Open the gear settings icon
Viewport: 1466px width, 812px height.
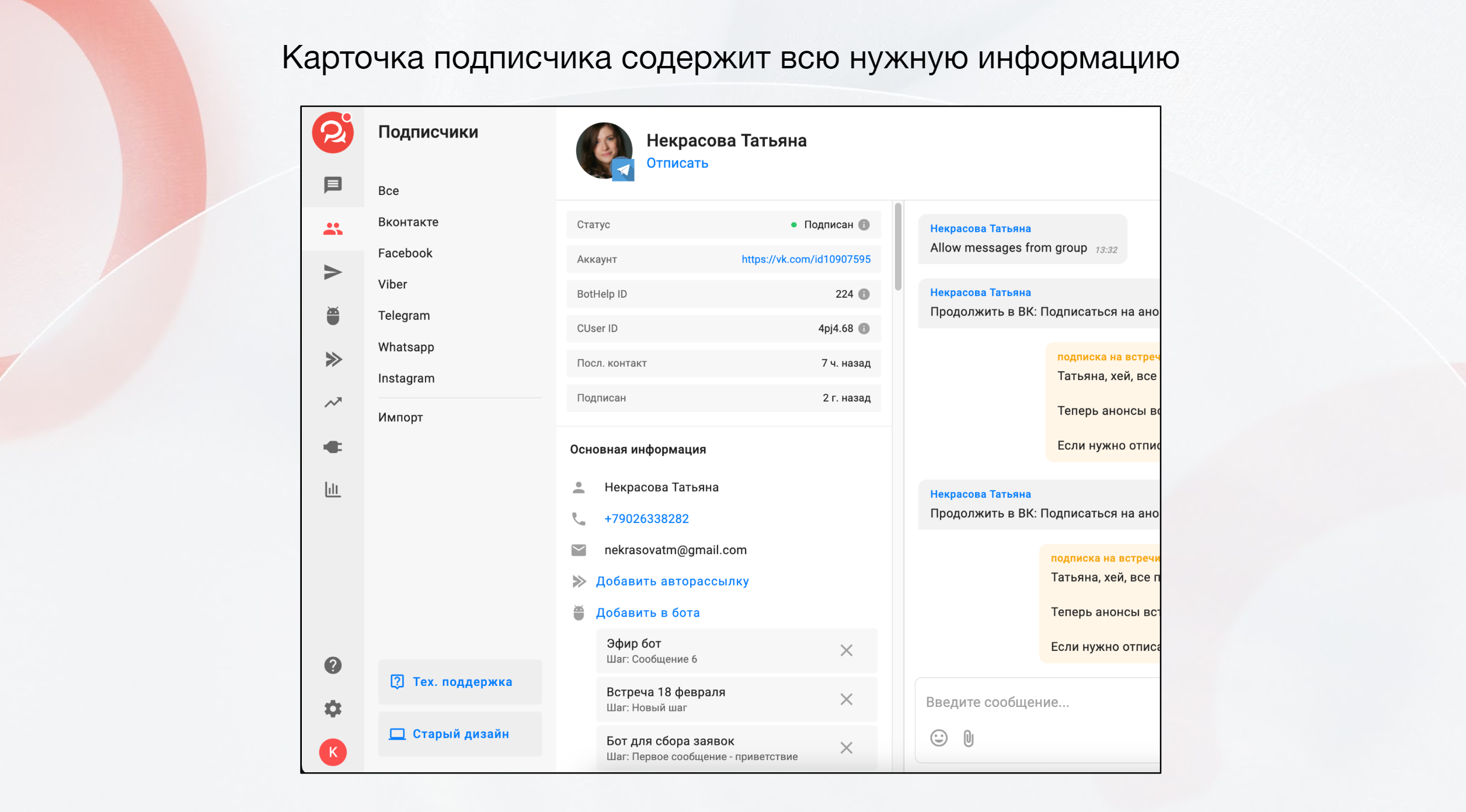[333, 709]
